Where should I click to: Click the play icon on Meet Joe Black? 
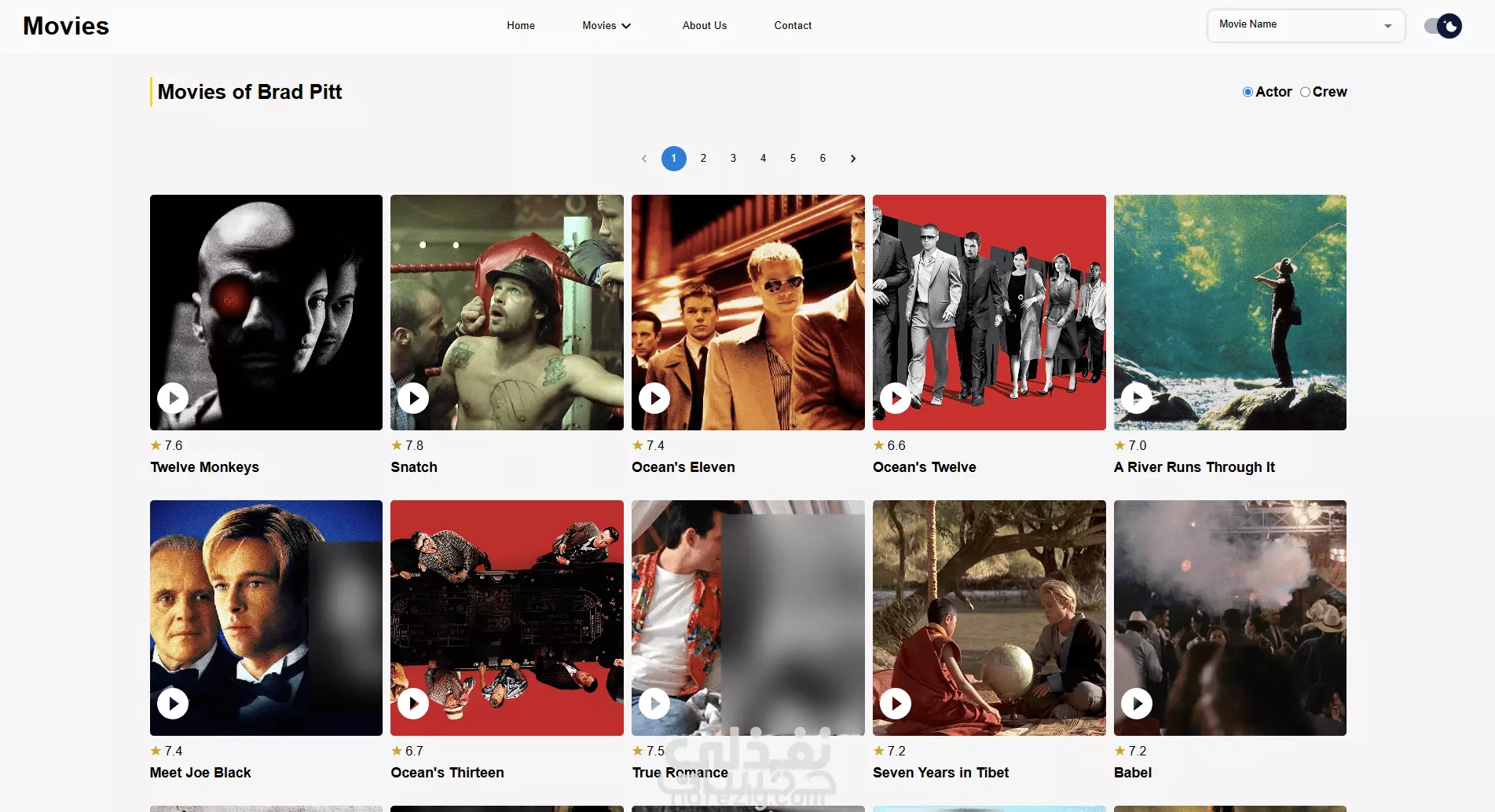coord(173,704)
